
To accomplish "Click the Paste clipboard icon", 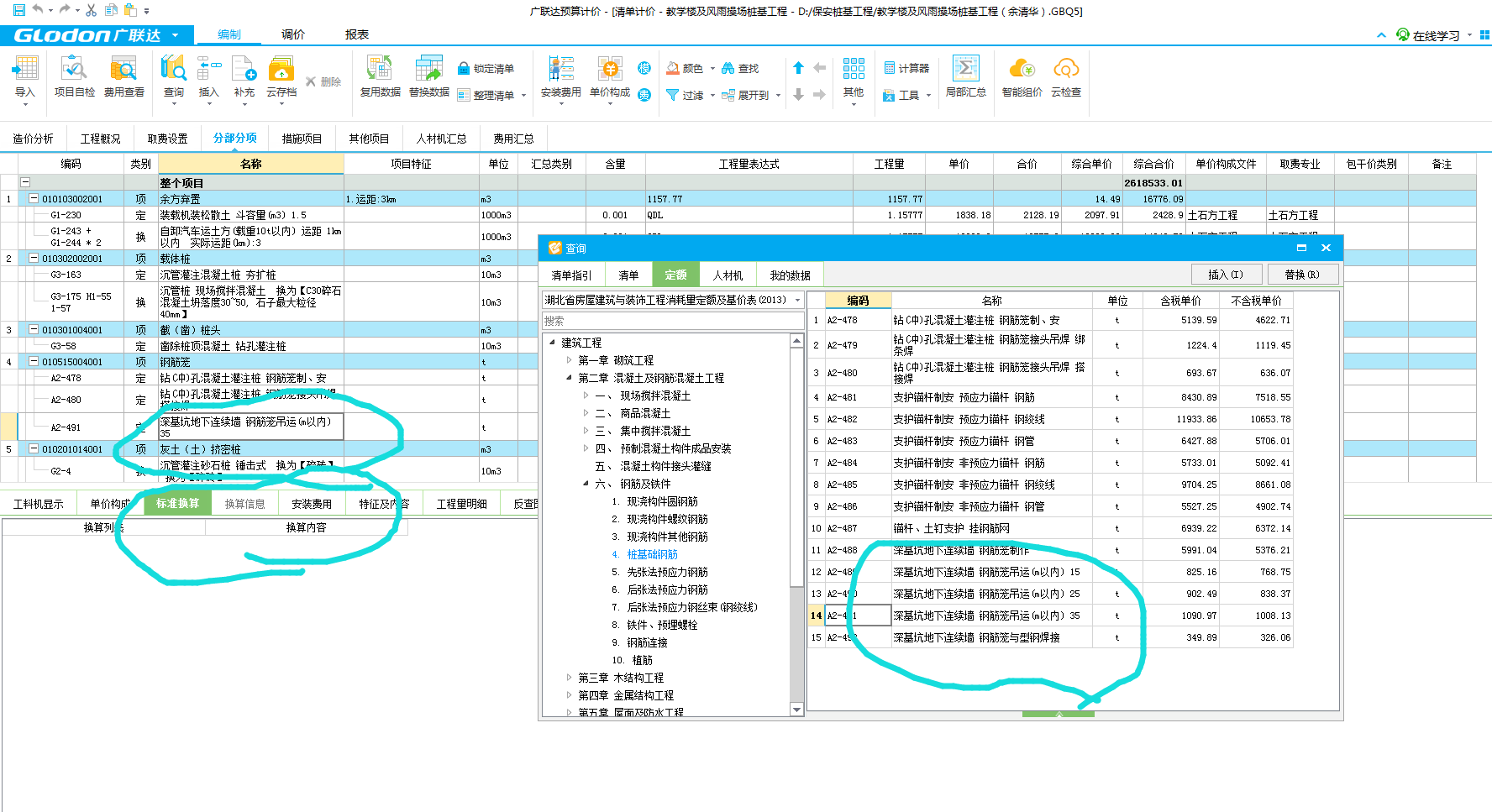I will point(130,10).
